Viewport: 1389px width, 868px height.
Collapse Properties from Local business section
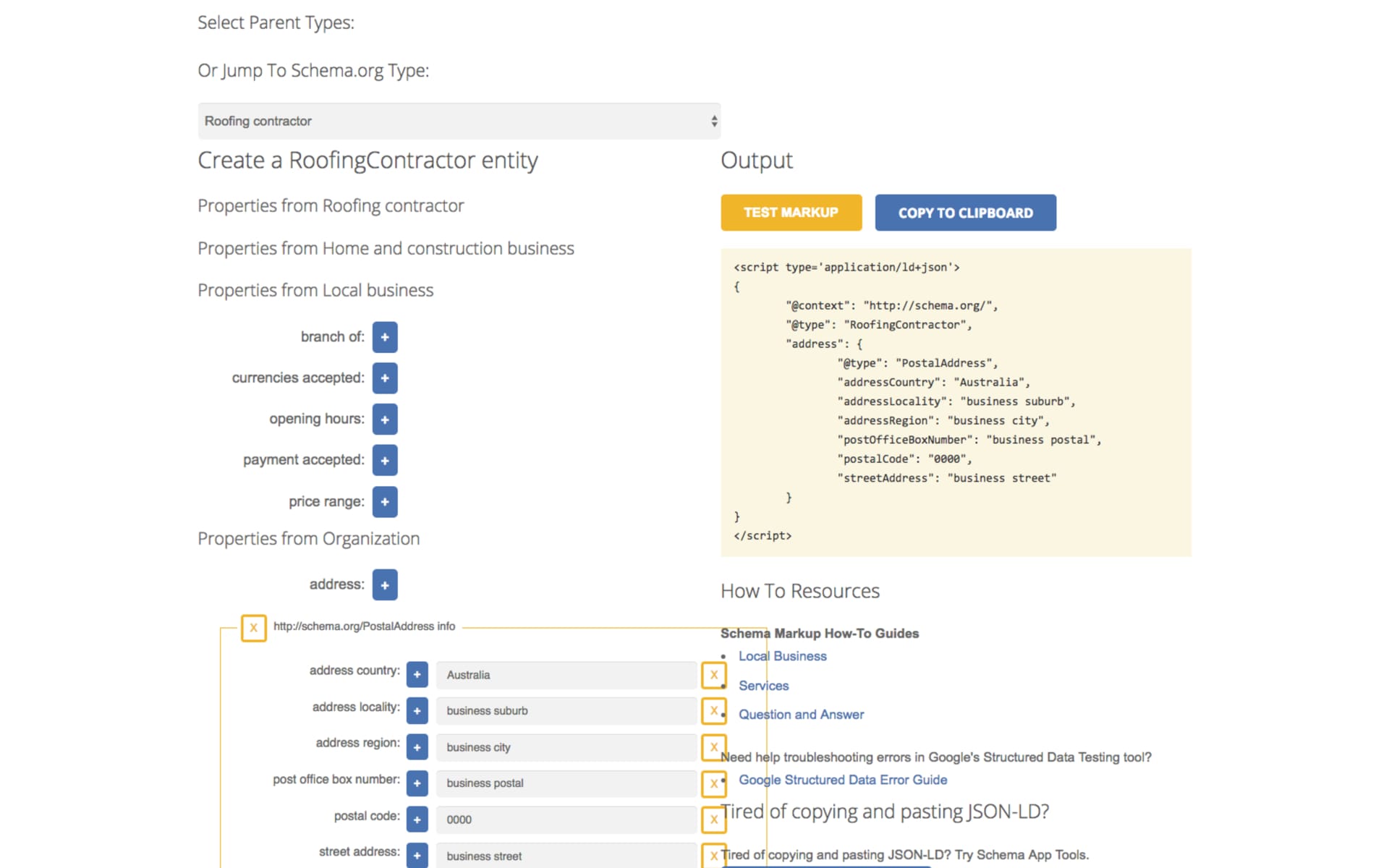pos(315,290)
